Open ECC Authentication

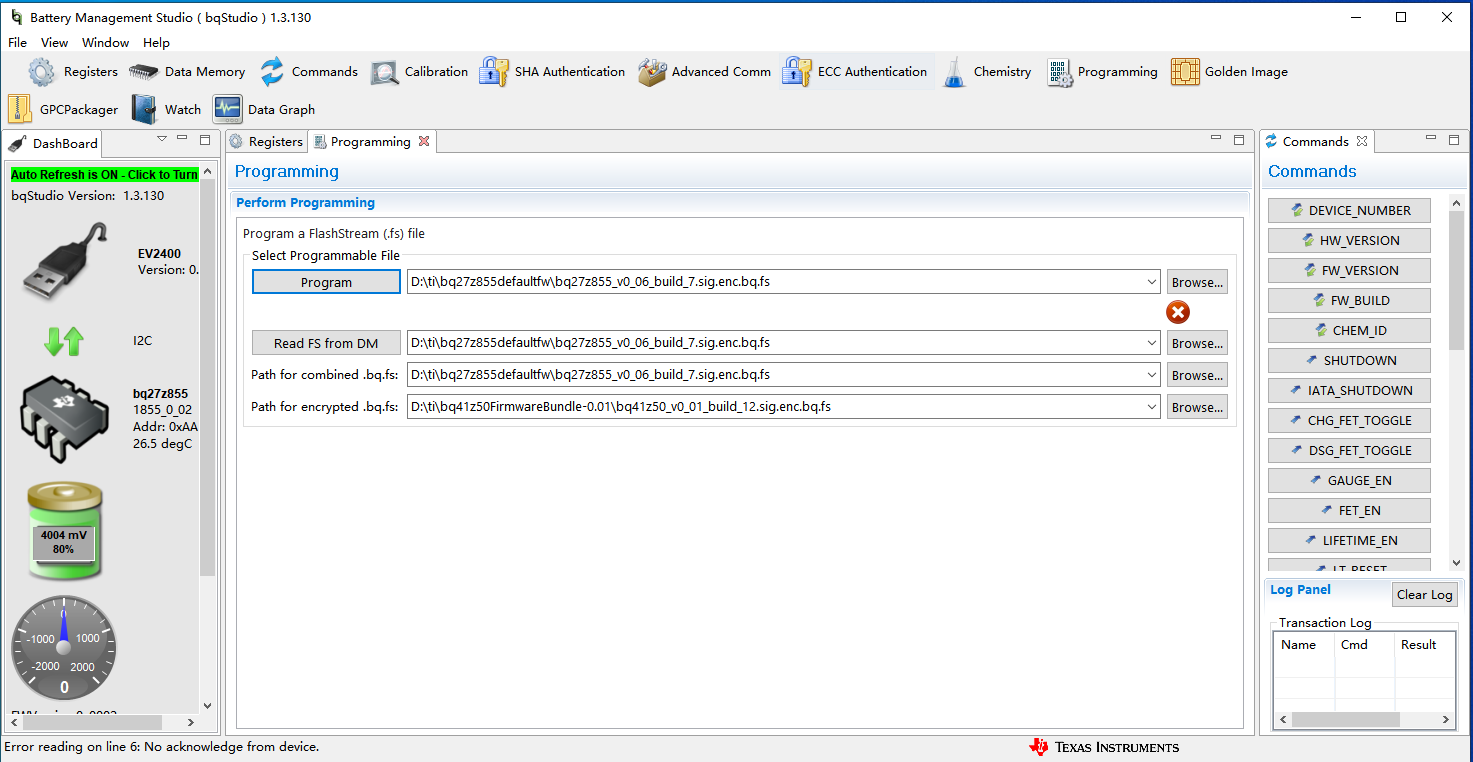pos(855,72)
